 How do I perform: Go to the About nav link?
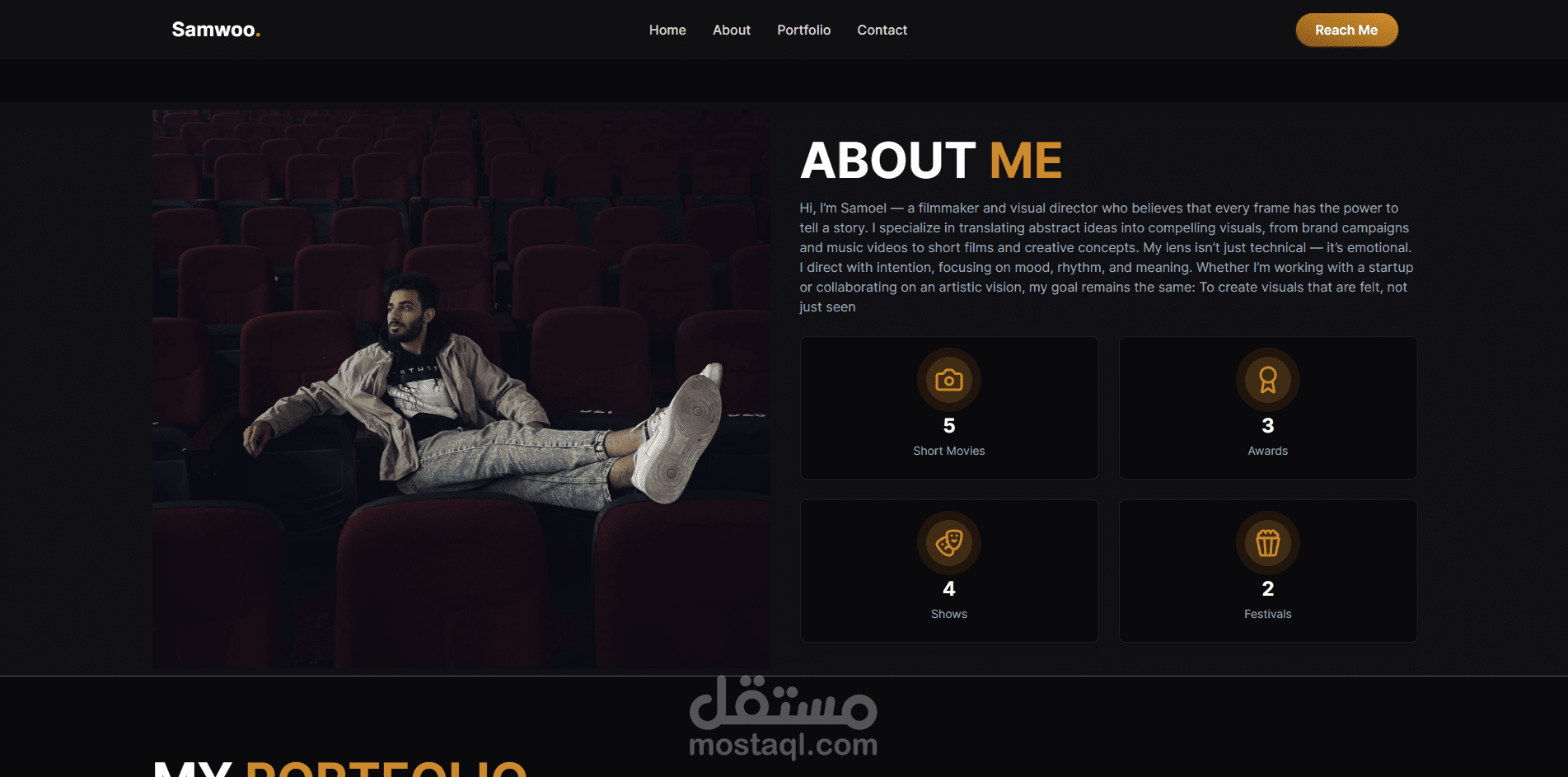coord(732,30)
